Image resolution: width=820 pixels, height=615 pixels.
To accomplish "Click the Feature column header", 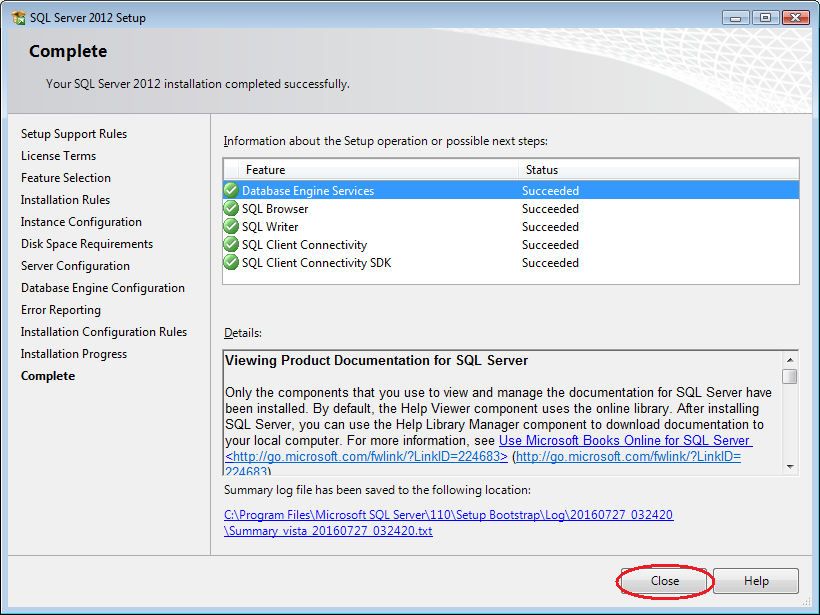I will (x=379, y=170).
